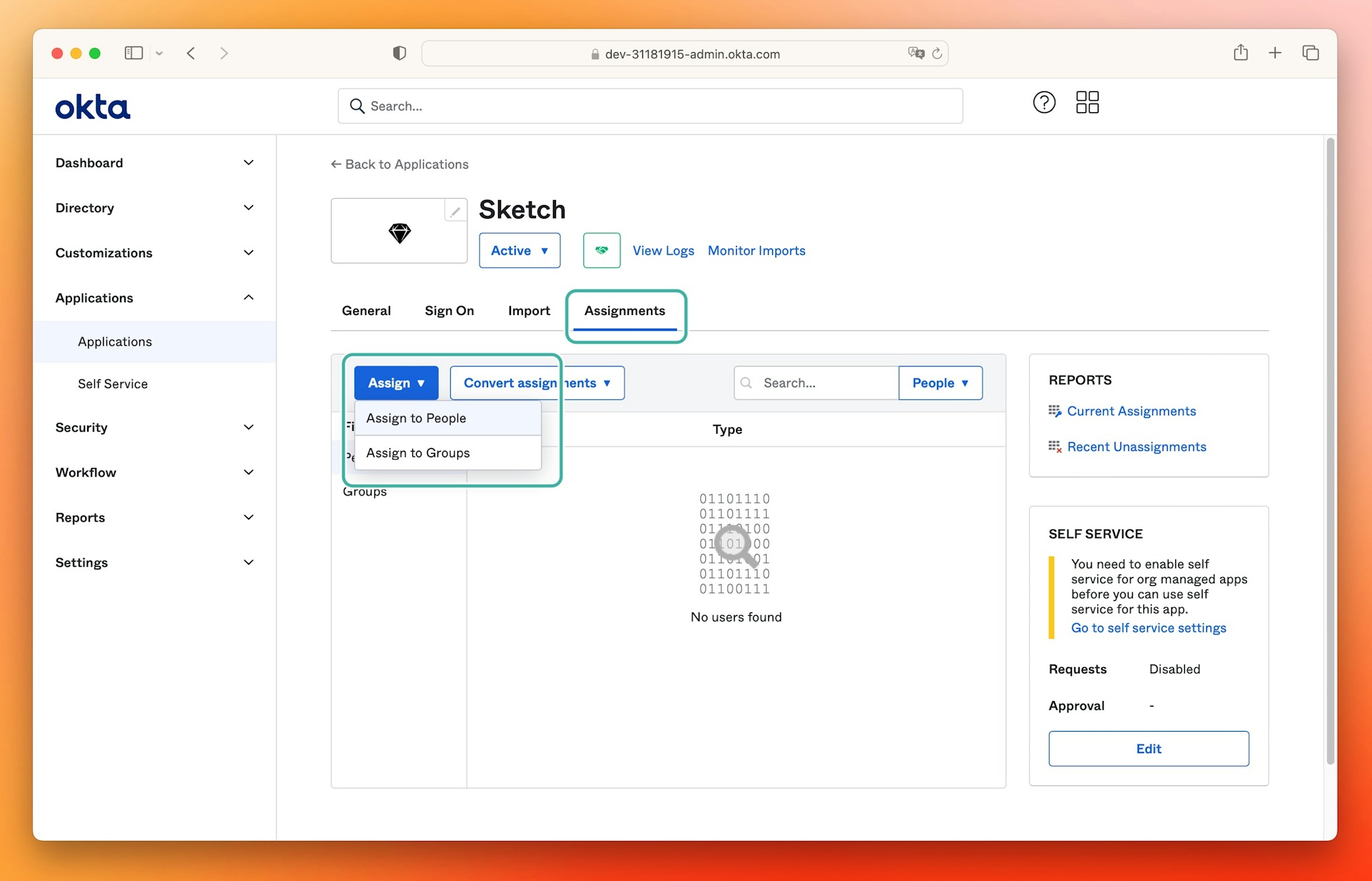Expand the People filter dropdown

coord(939,382)
